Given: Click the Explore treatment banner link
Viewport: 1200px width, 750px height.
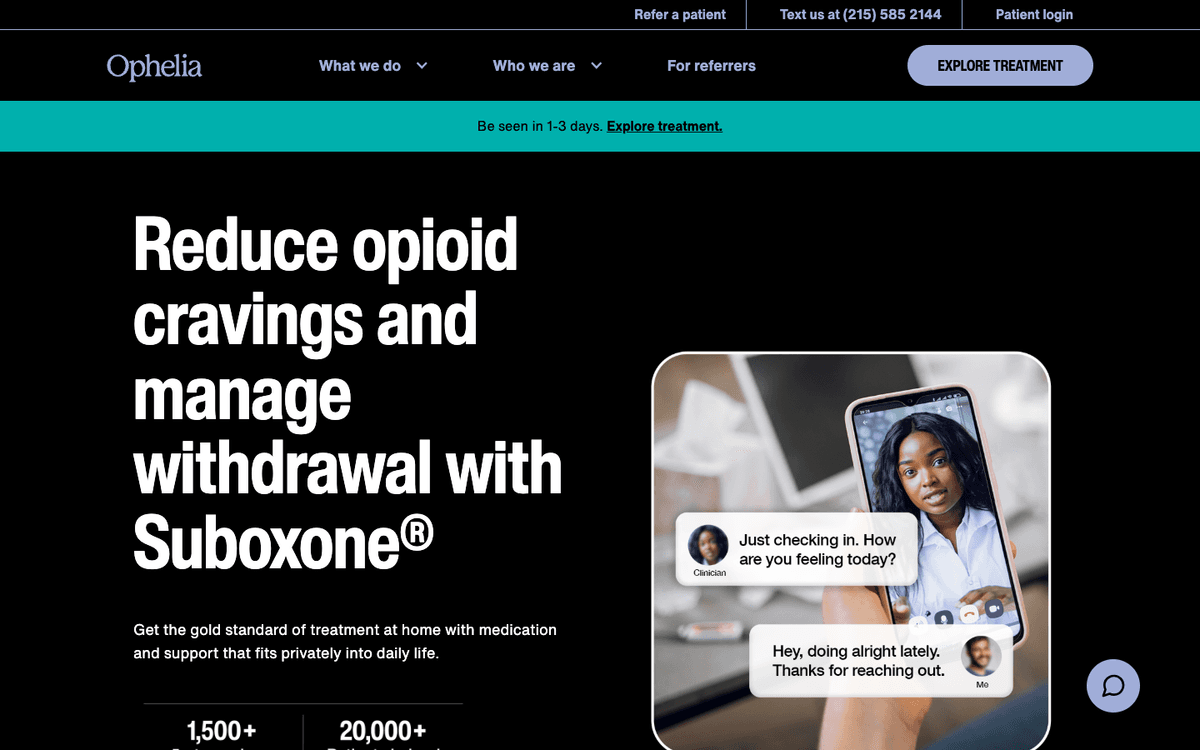Looking at the screenshot, I should [x=664, y=126].
